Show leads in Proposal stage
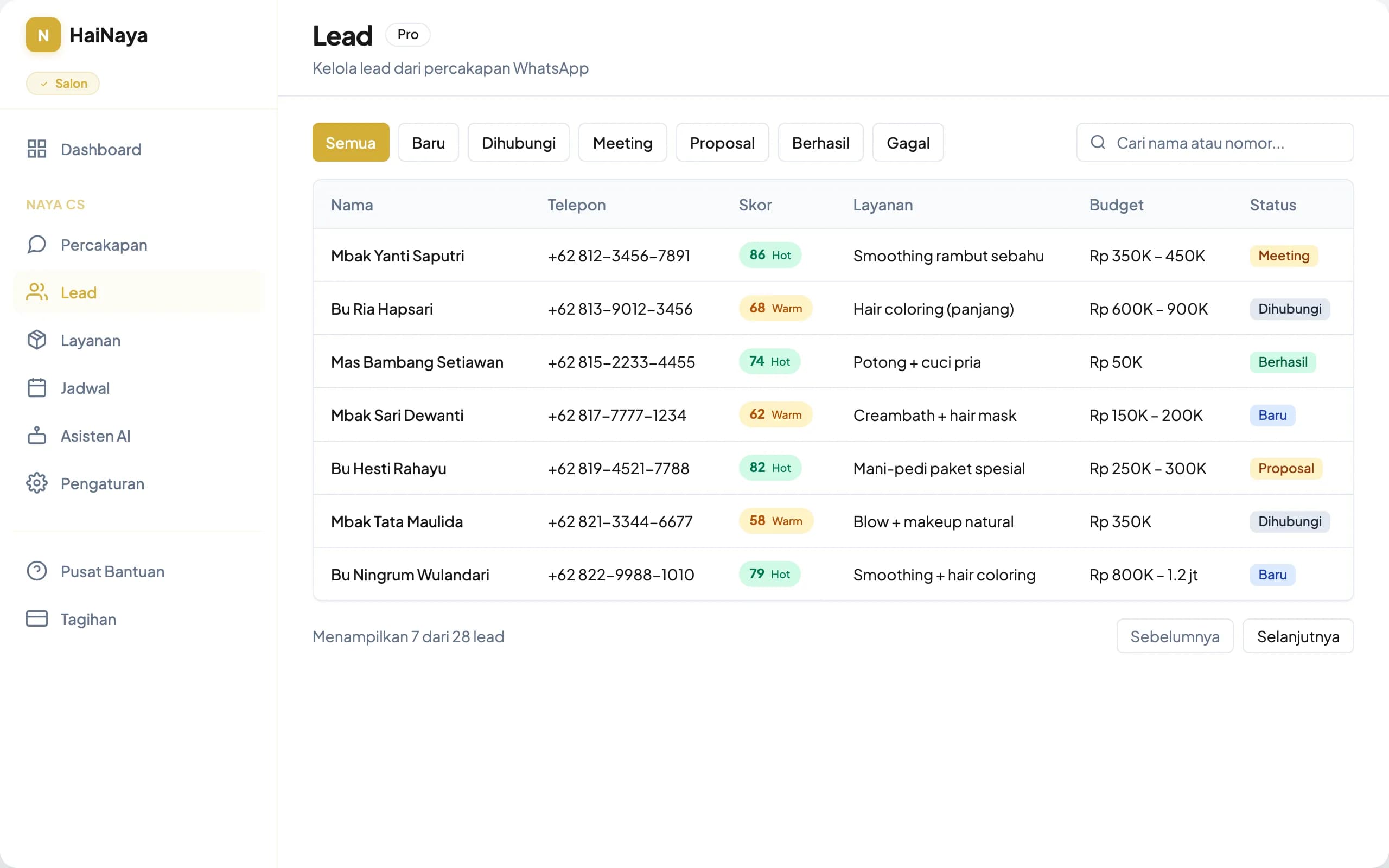Image resolution: width=1389 pixels, height=868 pixels. click(x=722, y=142)
